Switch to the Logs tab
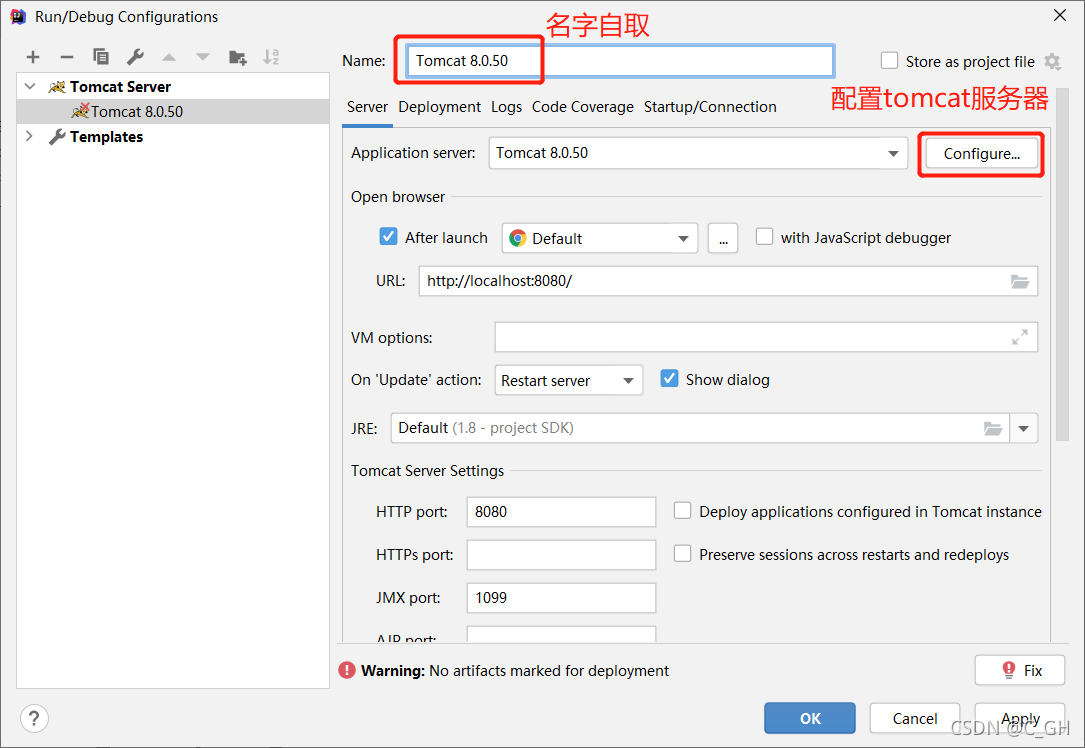 (x=507, y=107)
